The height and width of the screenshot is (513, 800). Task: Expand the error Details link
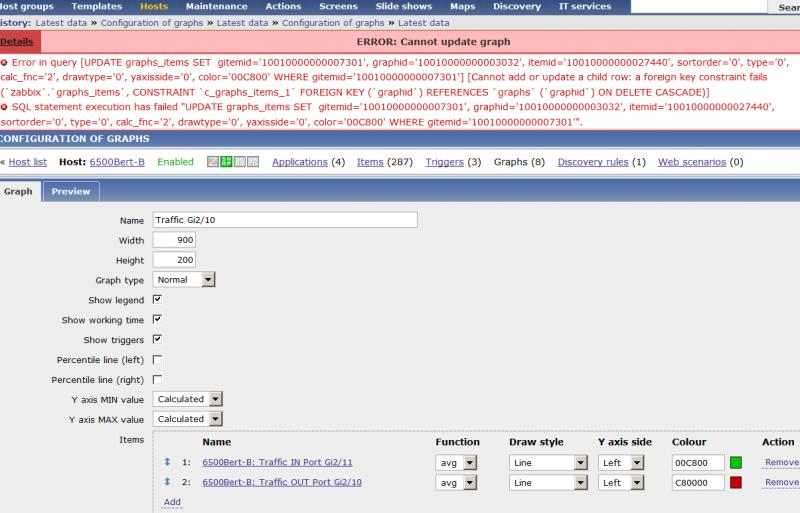pos(17,42)
